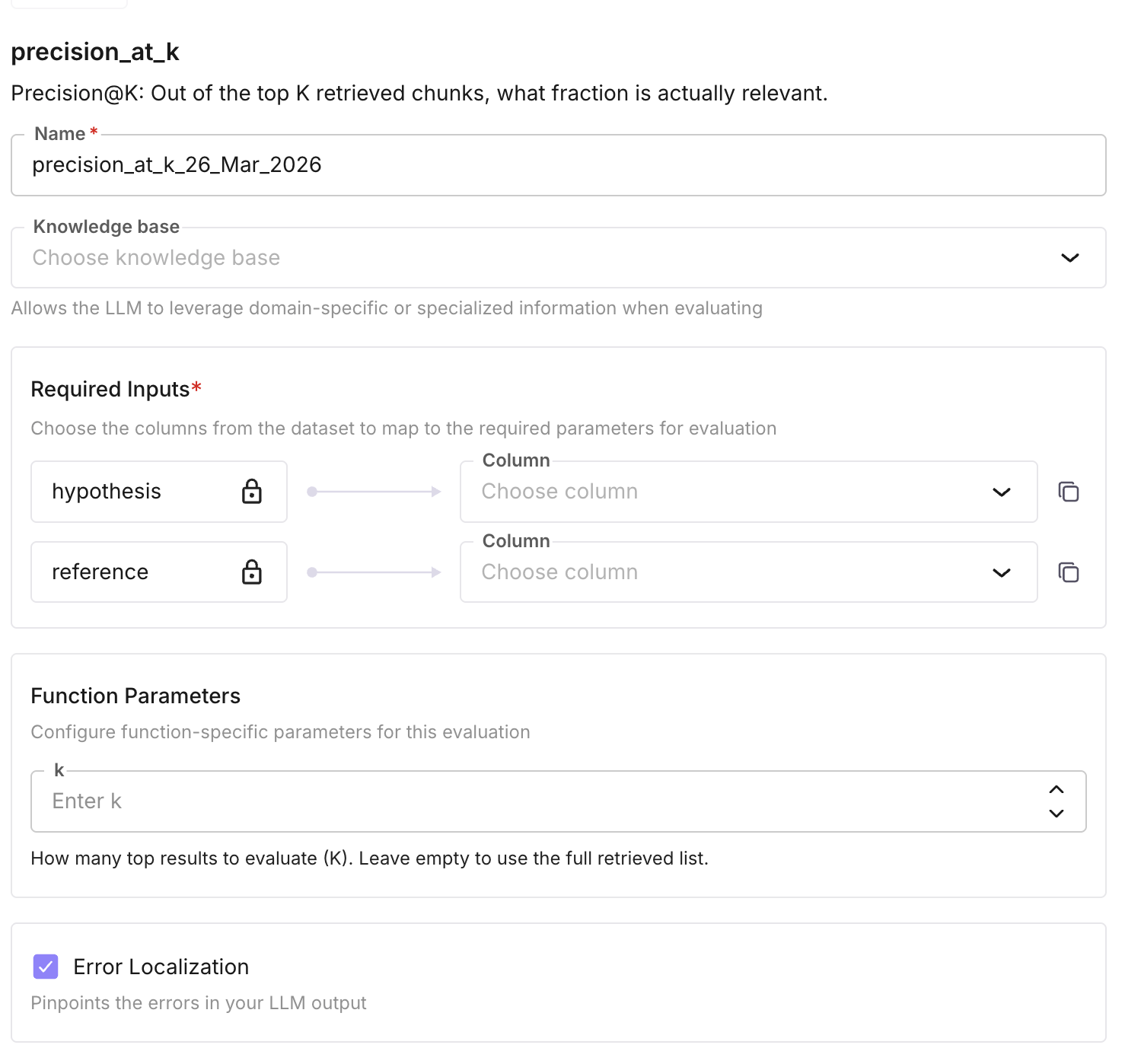1125x1064 pixels.
Task: Uncheck the Error Localization checkbox
Action: pos(46,967)
